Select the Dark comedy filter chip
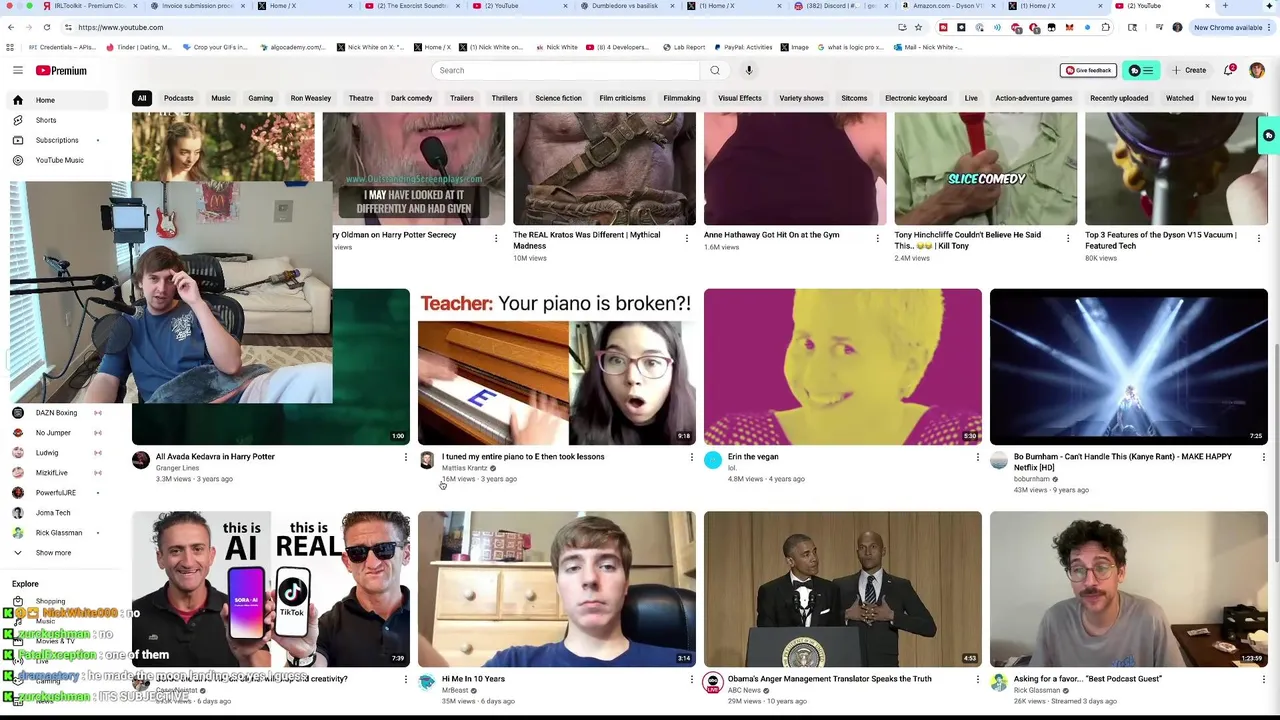This screenshot has width=1280, height=720. (x=411, y=98)
